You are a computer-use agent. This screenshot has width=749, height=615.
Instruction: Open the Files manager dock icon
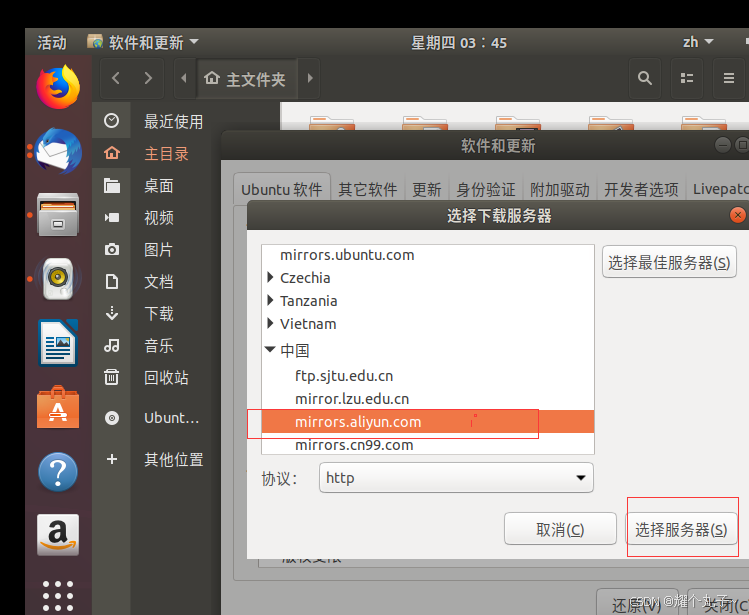click(58, 215)
